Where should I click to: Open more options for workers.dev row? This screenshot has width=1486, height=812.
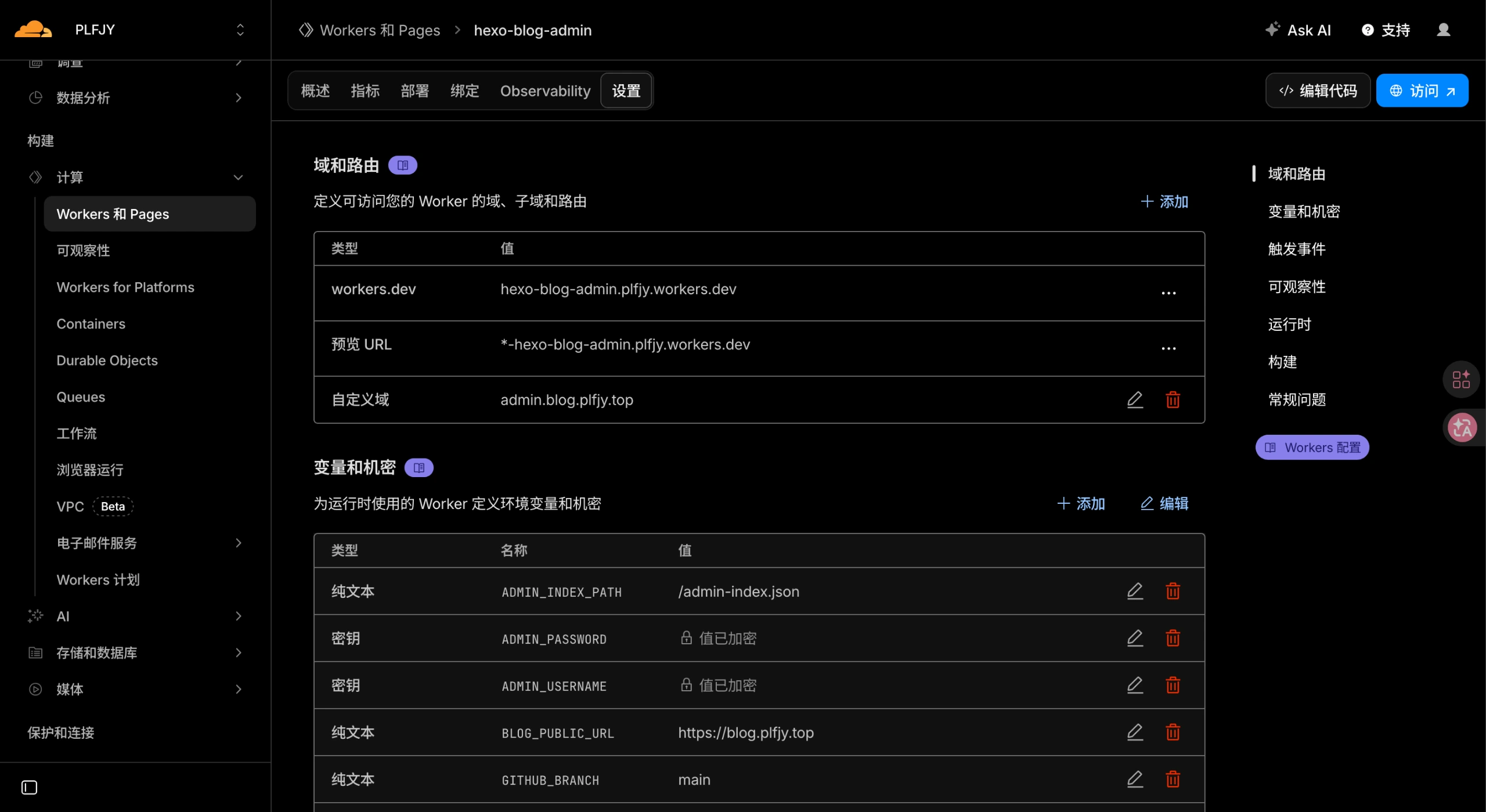[1168, 293]
